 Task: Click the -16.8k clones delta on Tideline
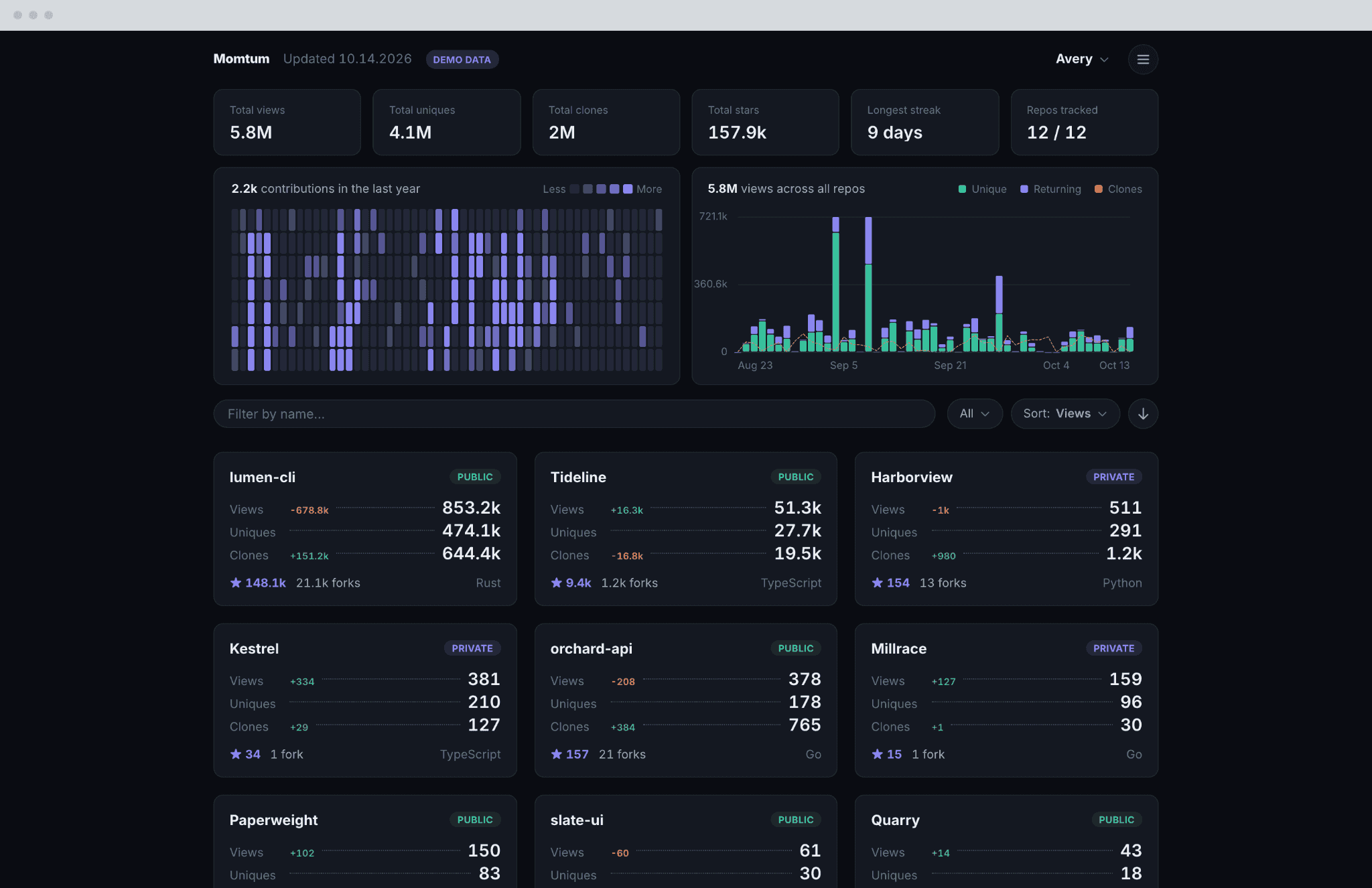627,556
